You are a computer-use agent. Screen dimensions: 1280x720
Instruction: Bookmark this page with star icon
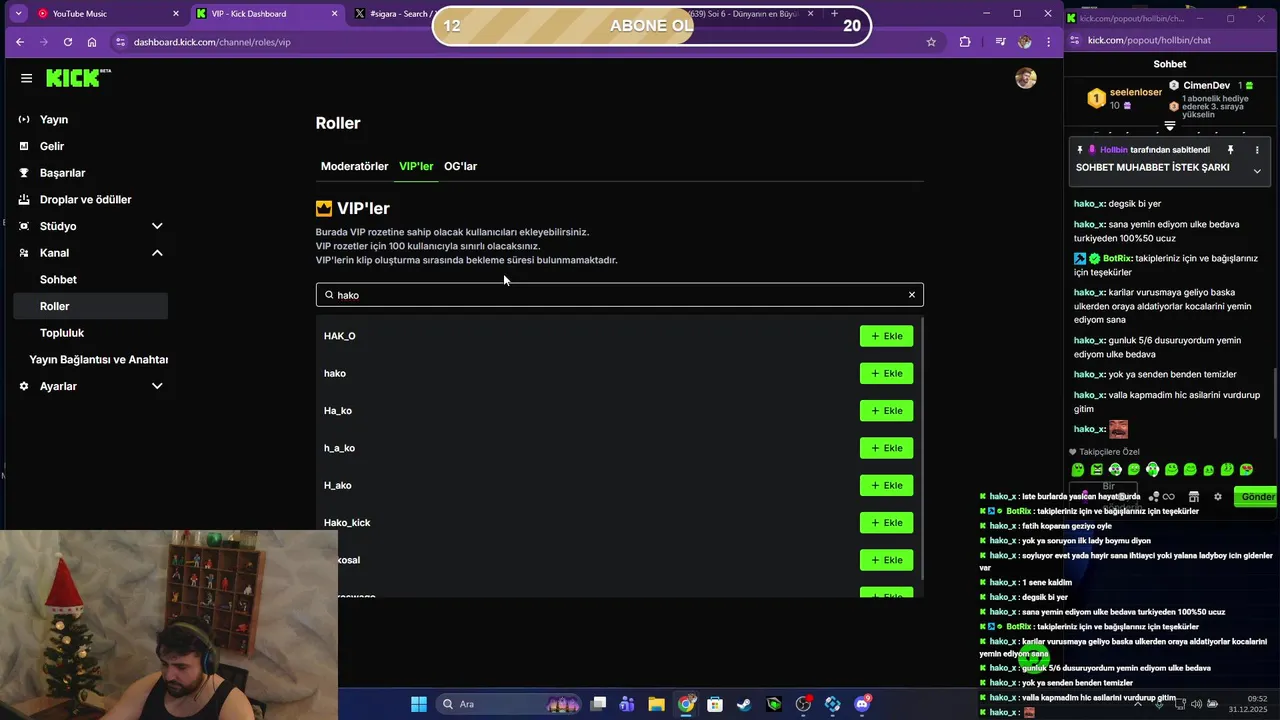(x=931, y=42)
